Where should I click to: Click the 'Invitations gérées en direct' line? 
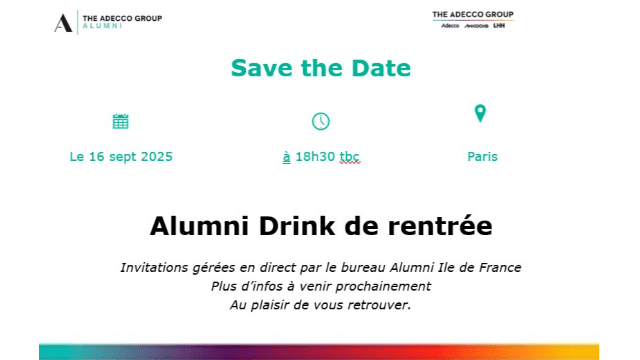[320, 268]
